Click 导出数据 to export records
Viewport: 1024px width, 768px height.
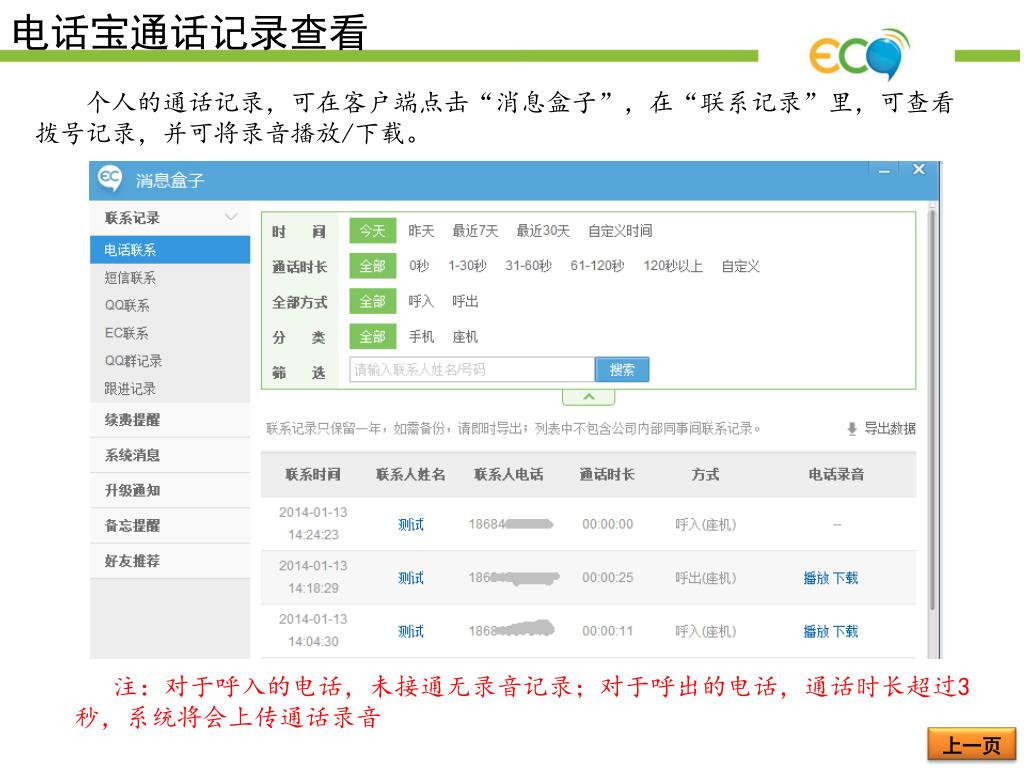point(889,428)
